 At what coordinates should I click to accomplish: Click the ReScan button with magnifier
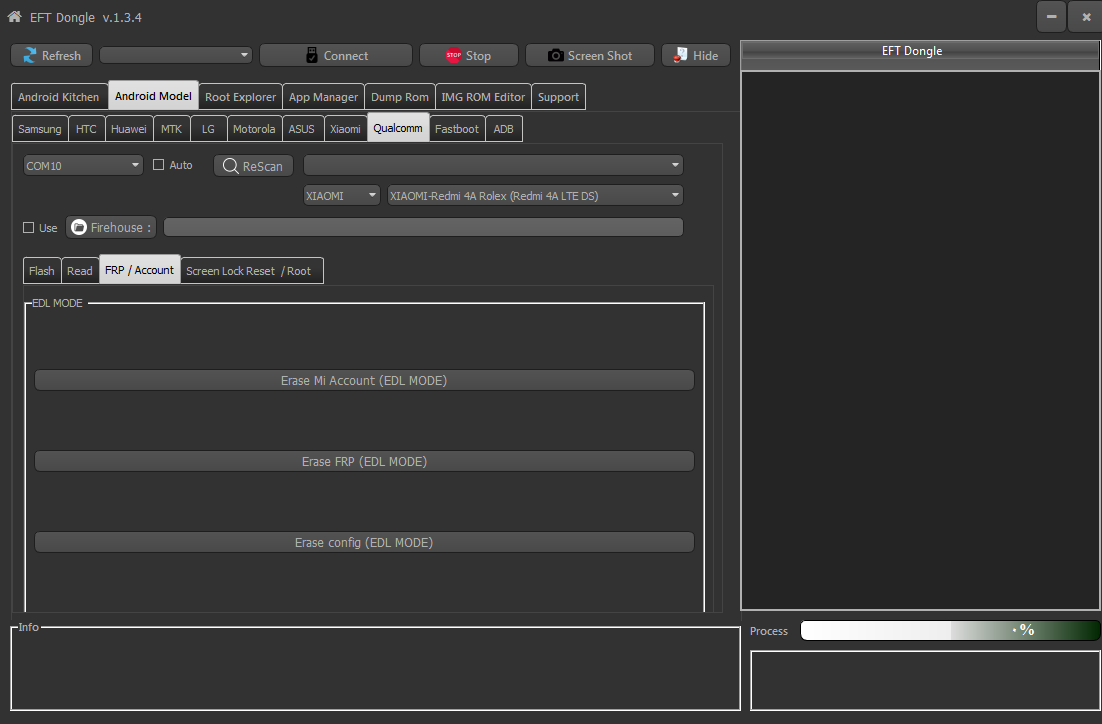pos(253,166)
